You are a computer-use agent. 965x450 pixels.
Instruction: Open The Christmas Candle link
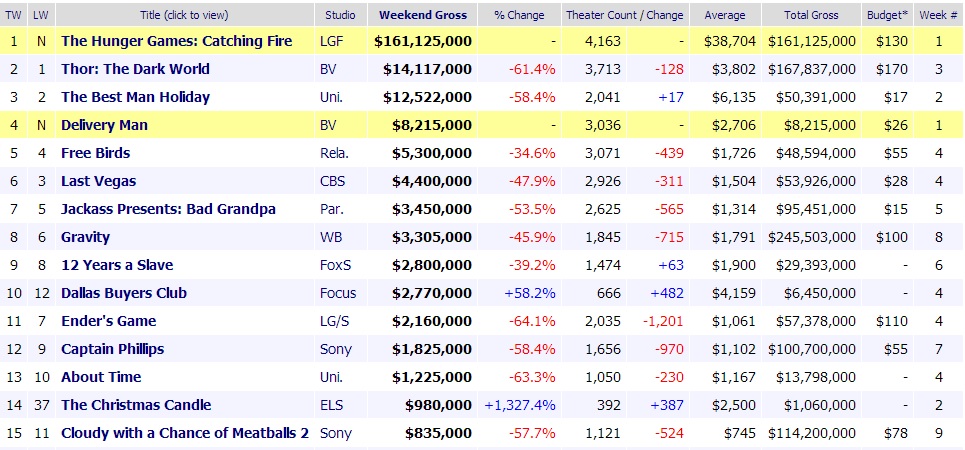tap(136, 405)
